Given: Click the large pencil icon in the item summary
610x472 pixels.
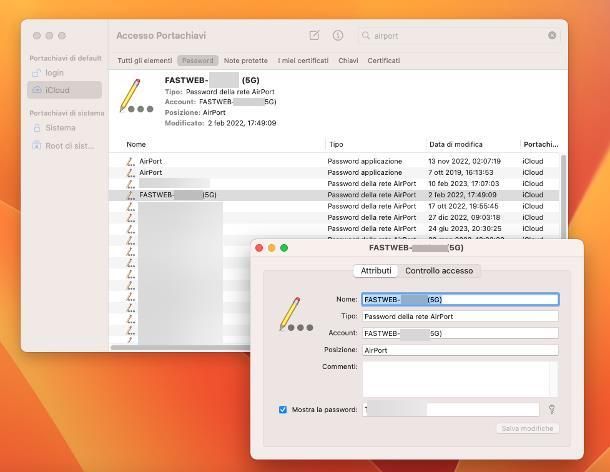Looking at the screenshot, I should pos(136,96).
